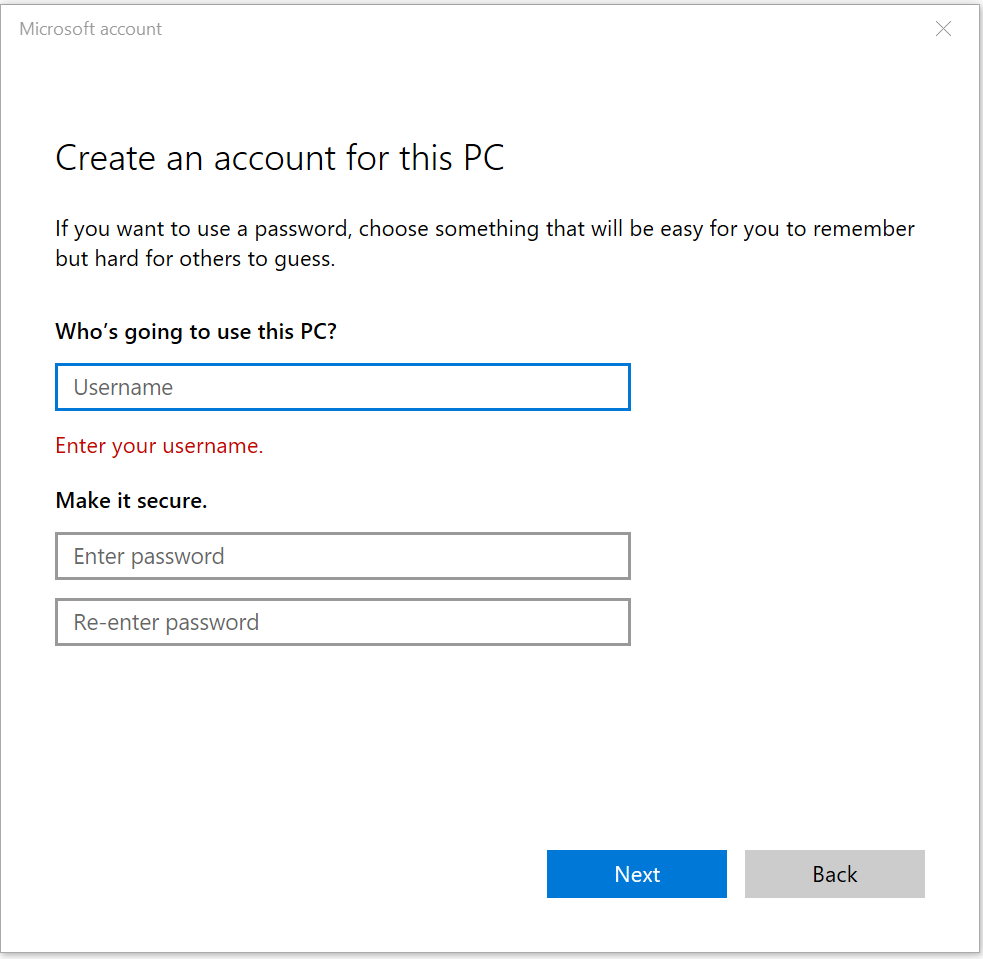The height and width of the screenshot is (959, 983).
Task: Click the 'Back' label on the gray button
Action: click(835, 874)
